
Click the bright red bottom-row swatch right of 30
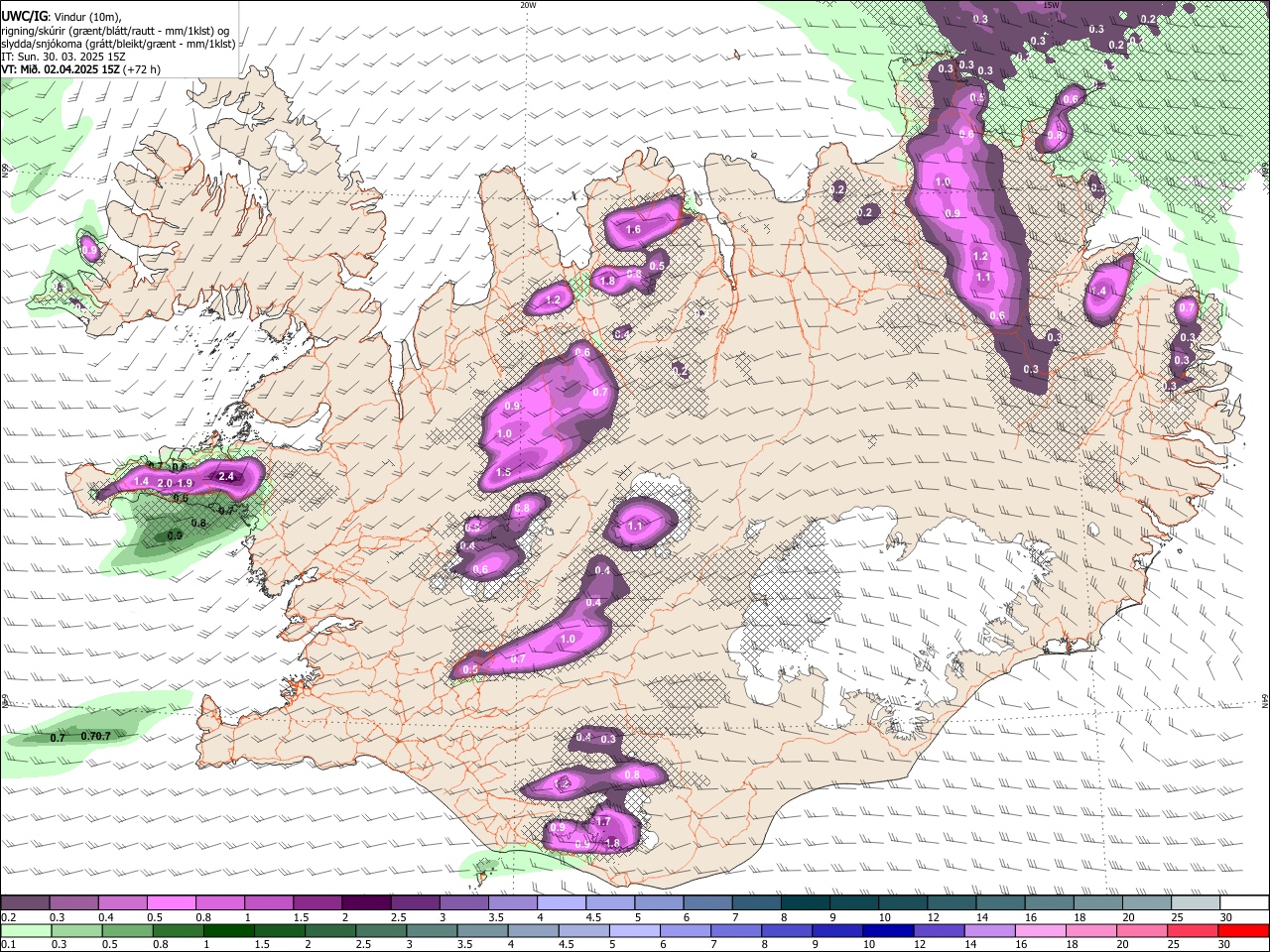pos(1244,931)
